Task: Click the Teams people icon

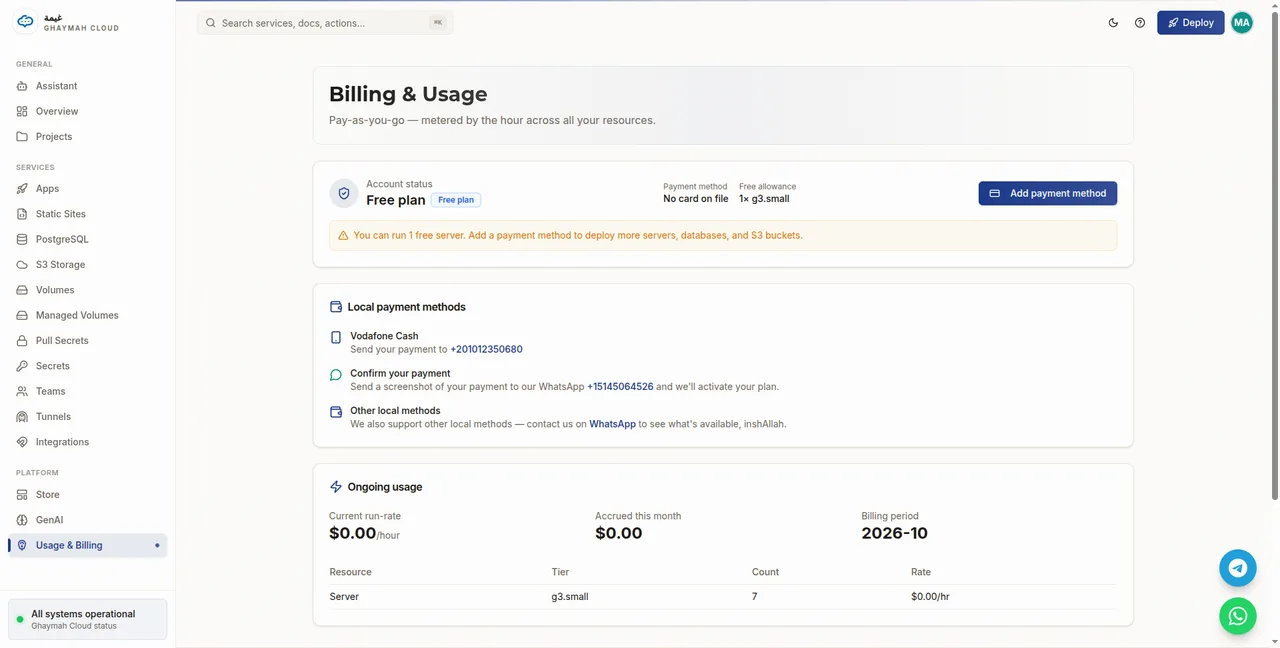Action: click(x=22, y=391)
